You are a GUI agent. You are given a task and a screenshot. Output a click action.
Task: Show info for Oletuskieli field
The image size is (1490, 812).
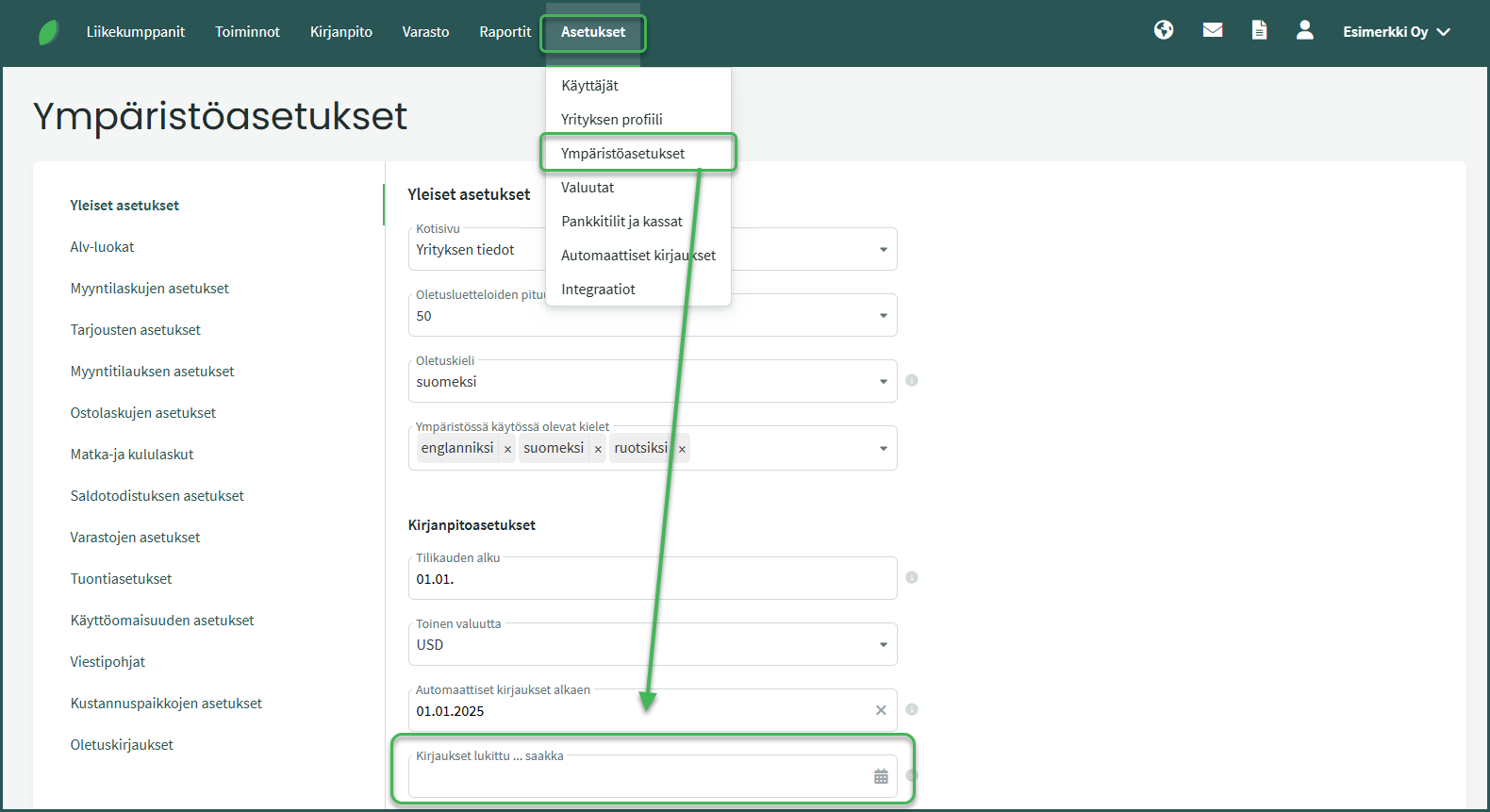coord(912,380)
